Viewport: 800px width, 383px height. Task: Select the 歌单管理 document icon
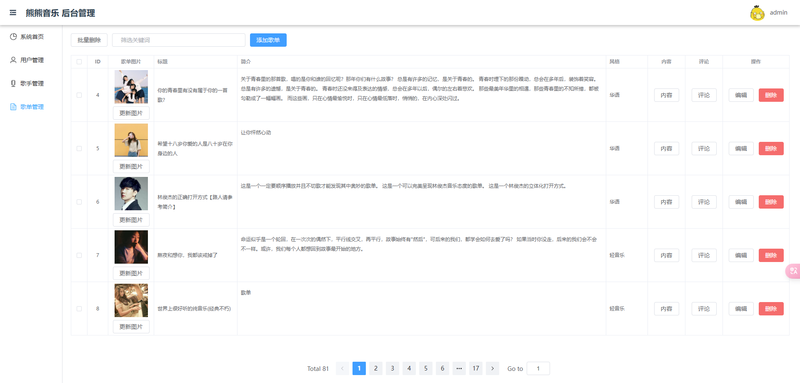click(13, 107)
